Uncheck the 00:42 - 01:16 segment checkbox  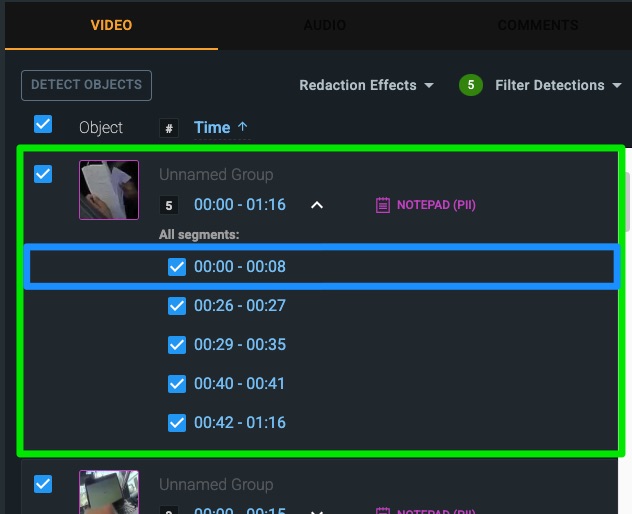(177, 422)
